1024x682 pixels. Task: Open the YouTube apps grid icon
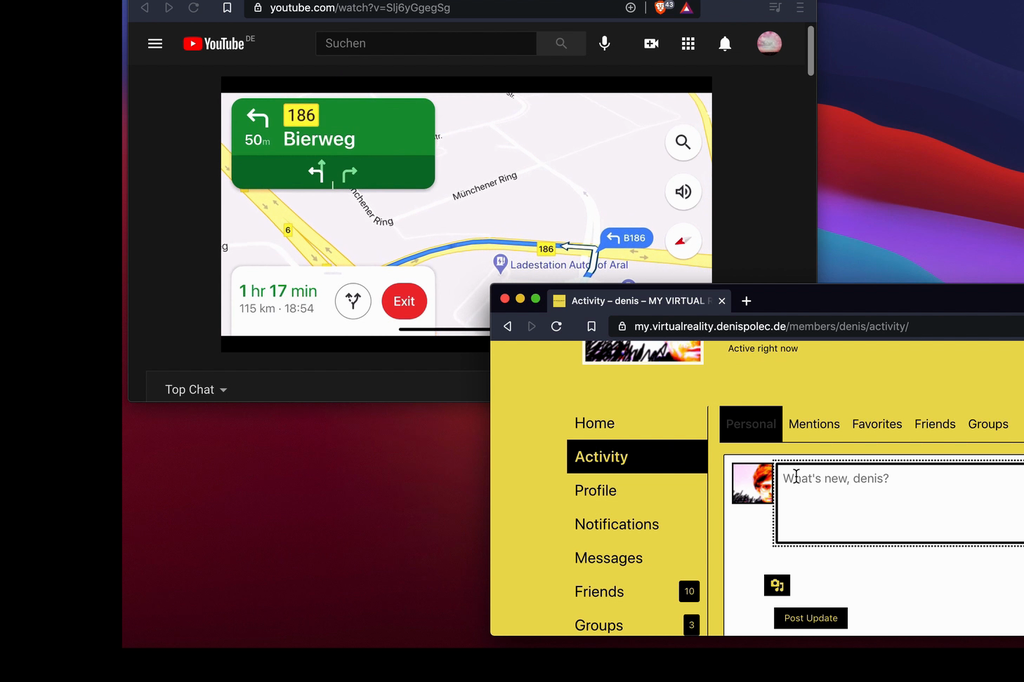click(x=688, y=43)
